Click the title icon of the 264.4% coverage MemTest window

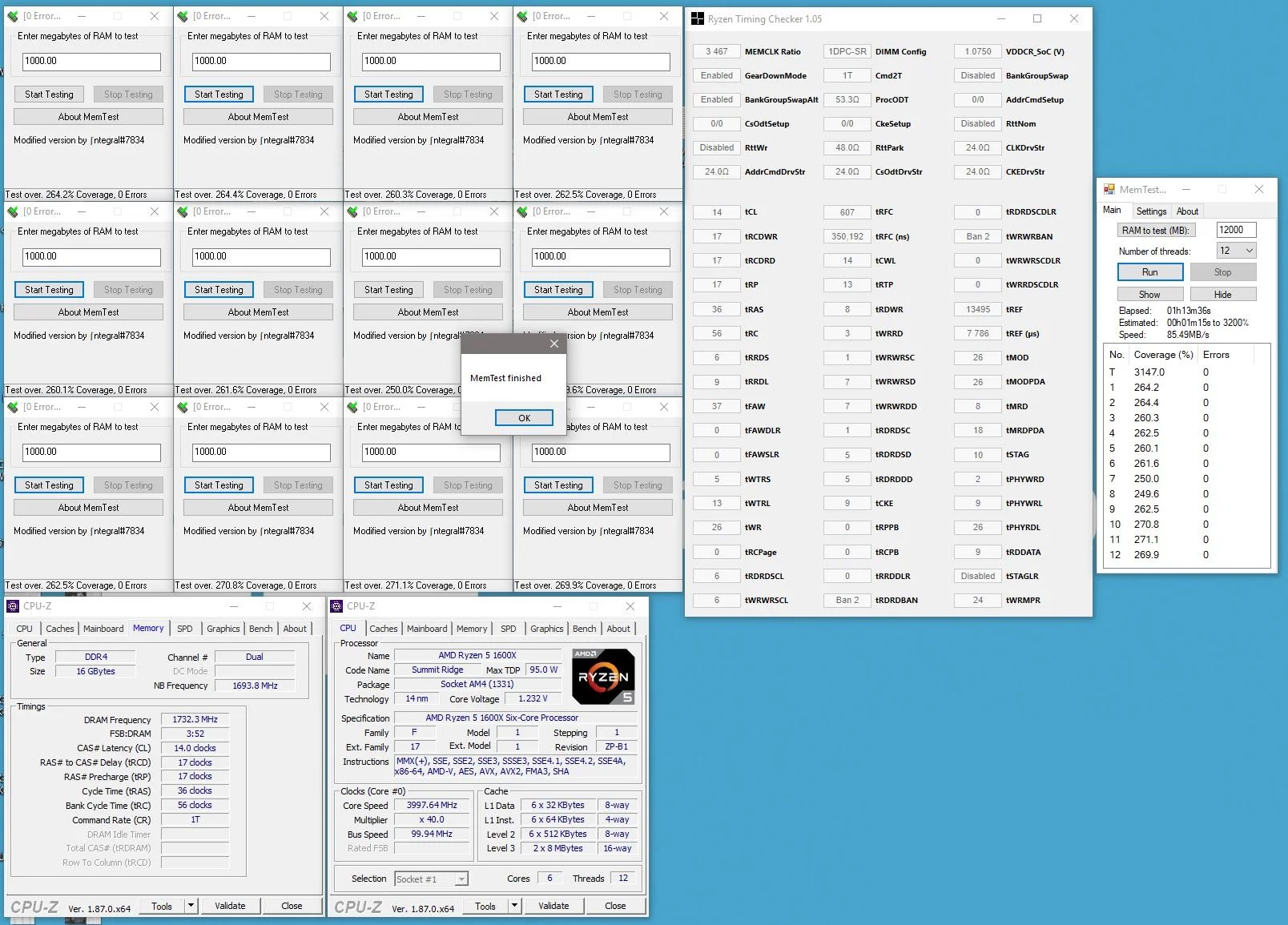point(183,16)
